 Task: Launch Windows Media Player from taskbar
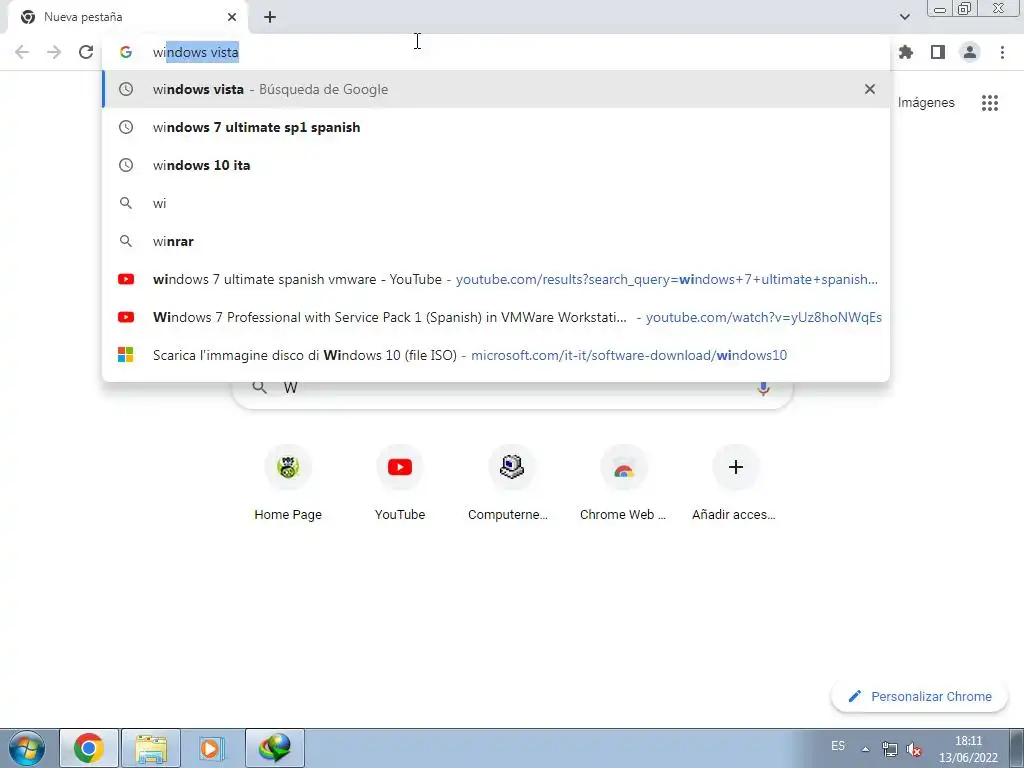[x=212, y=748]
